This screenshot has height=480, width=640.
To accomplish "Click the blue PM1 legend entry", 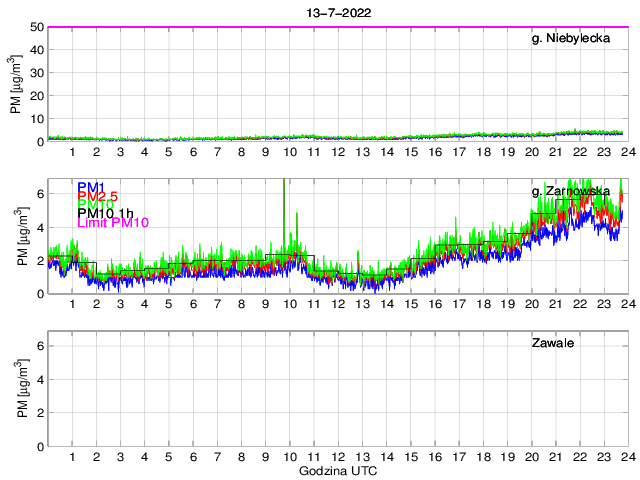I will [89, 186].
